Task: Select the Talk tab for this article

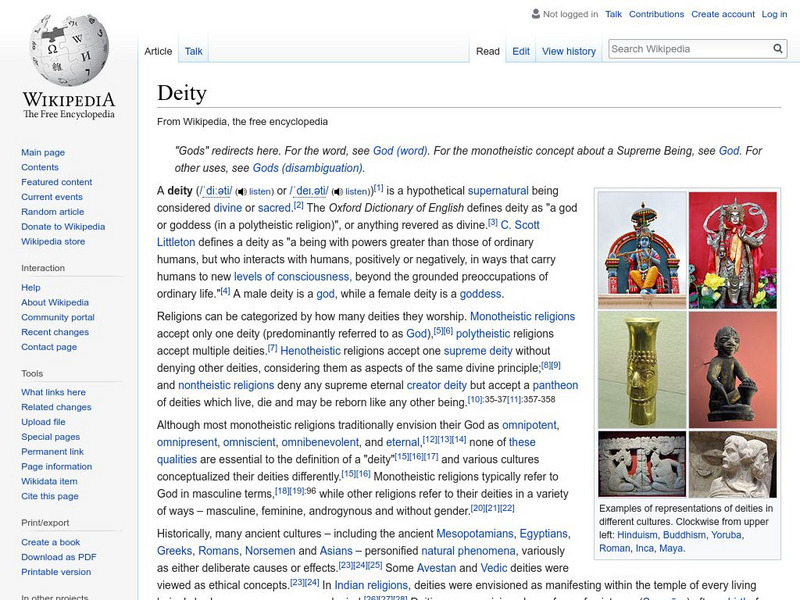Action: (x=192, y=50)
